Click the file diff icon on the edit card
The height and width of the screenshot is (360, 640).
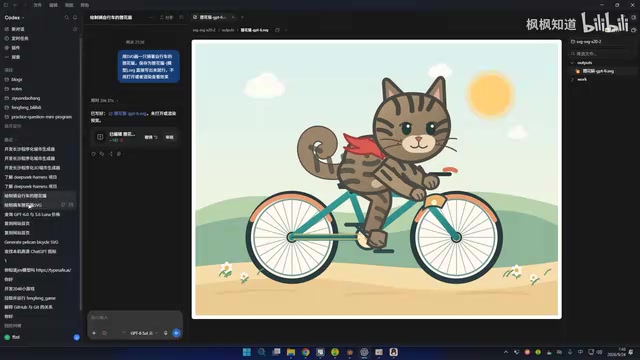tap(100, 137)
